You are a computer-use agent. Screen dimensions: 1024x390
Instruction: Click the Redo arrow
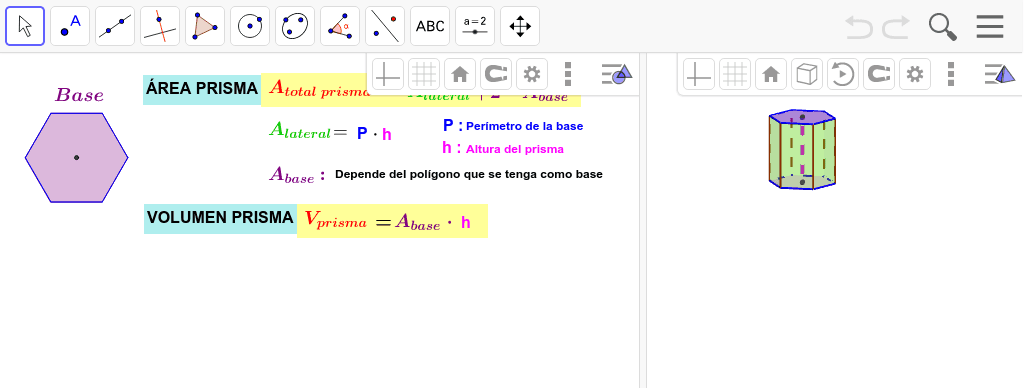point(896,27)
